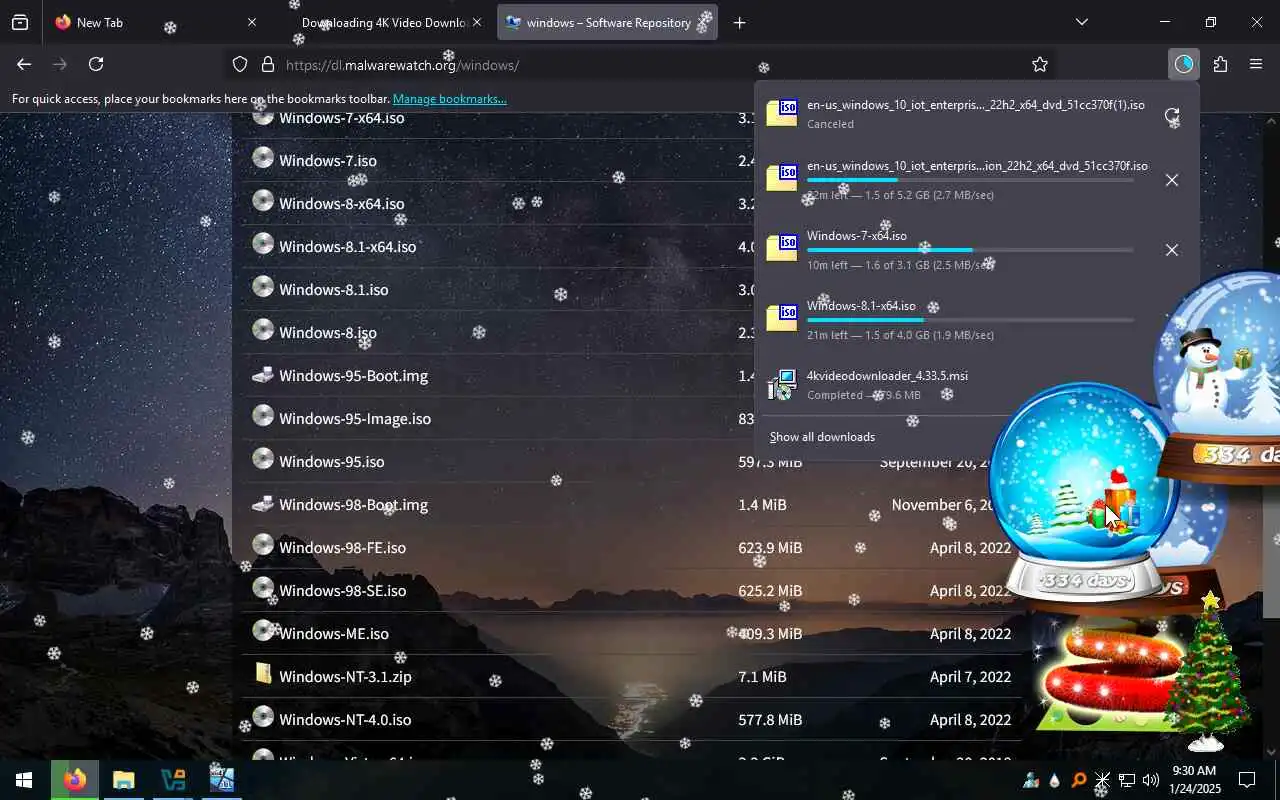This screenshot has height=800, width=1280.
Task: Reload the current page
Action: (96, 64)
